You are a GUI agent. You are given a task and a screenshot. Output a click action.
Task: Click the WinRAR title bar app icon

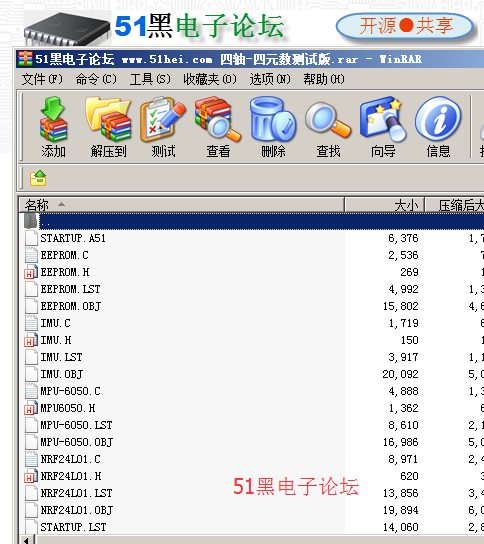tap(25, 59)
